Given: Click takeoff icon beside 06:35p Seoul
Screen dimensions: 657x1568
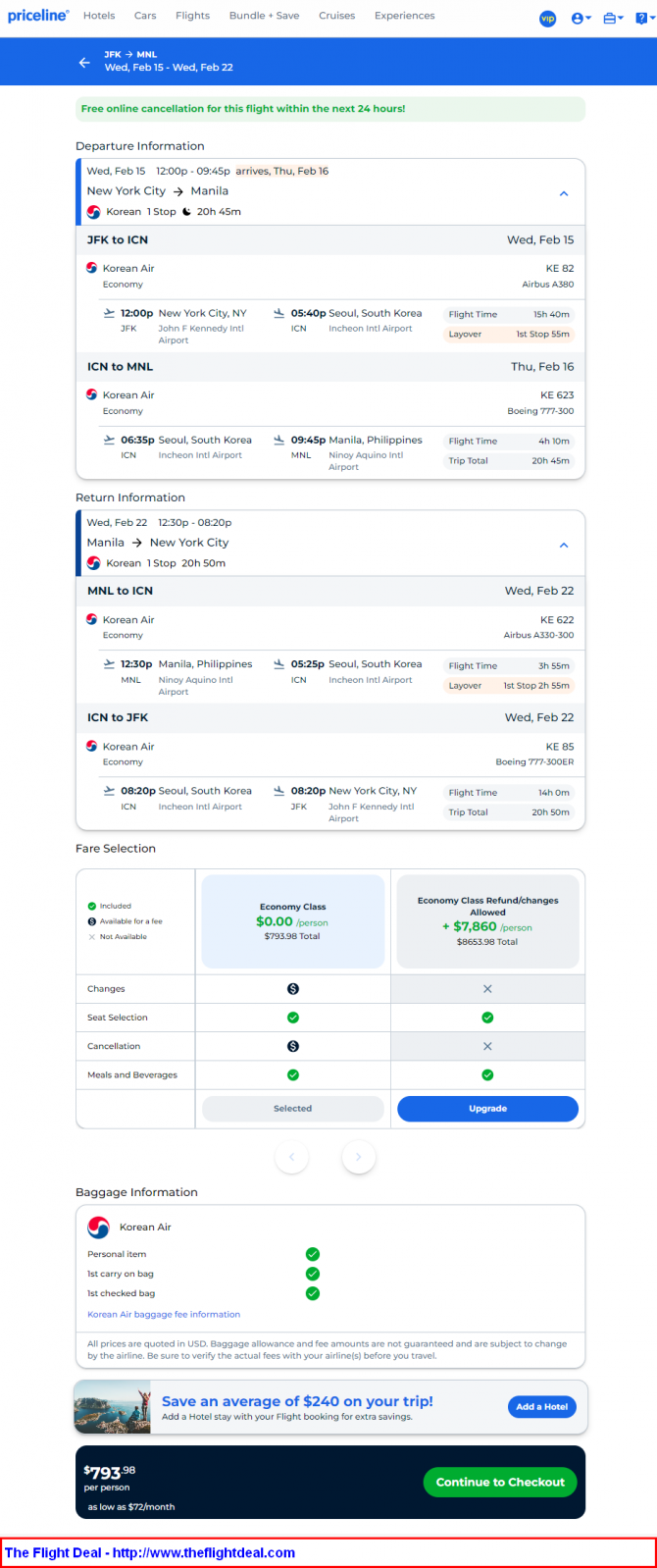Looking at the screenshot, I should [109, 440].
